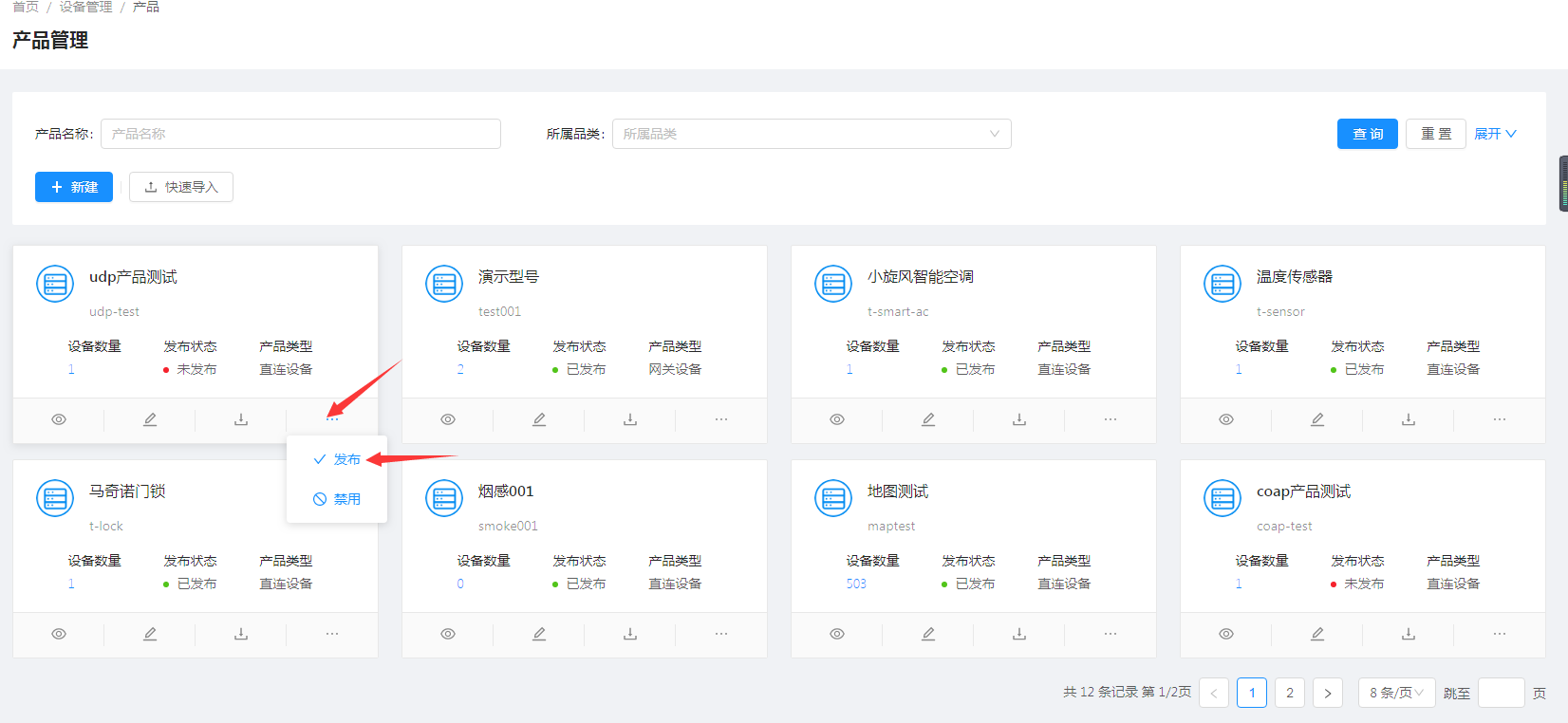Click download icon on 小旋风智能空调 card

1019,419
